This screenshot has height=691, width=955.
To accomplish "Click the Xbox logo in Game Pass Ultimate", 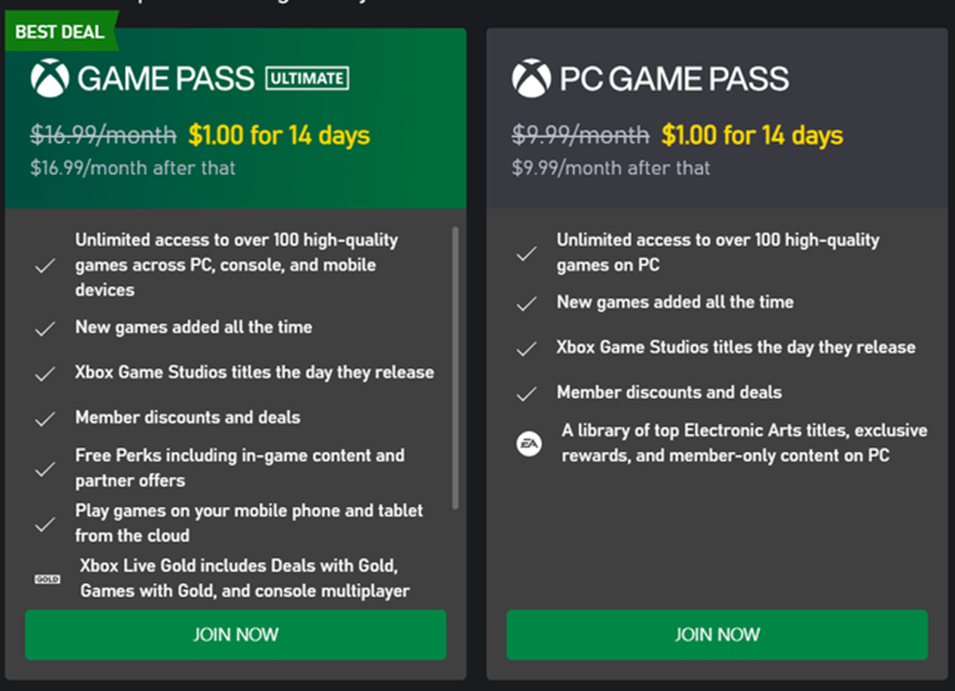I will pyautogui.click(x=50, y=78).
